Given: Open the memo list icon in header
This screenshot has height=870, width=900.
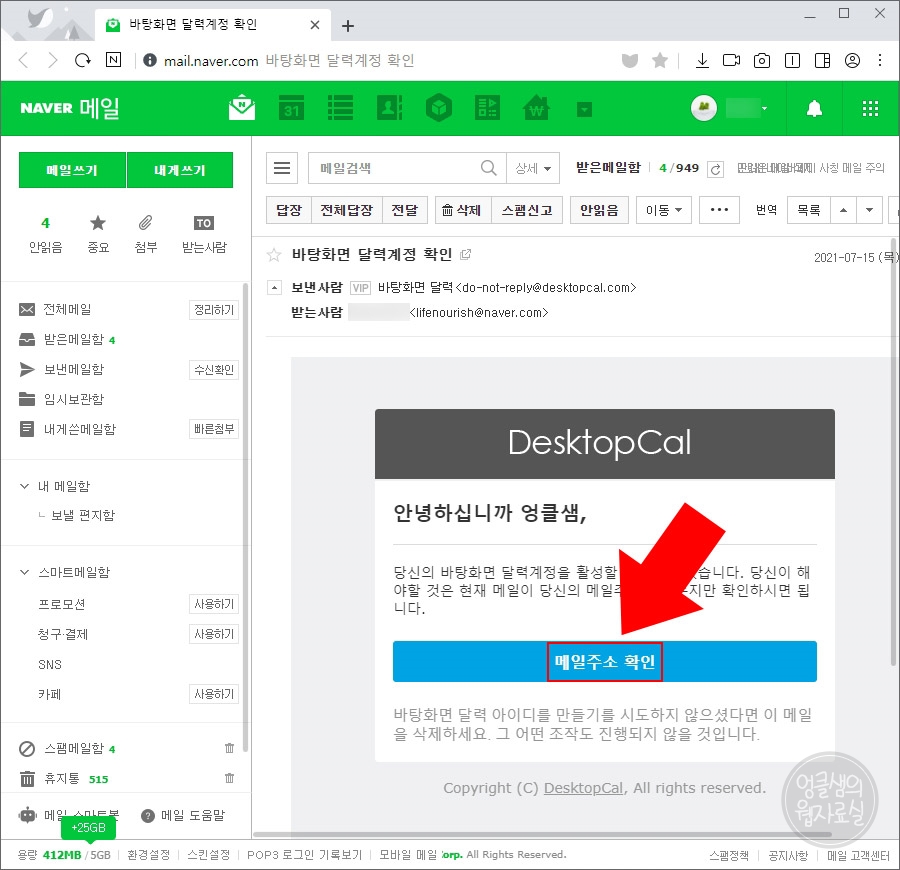Looking at the screenshot, I should point(340,107).
